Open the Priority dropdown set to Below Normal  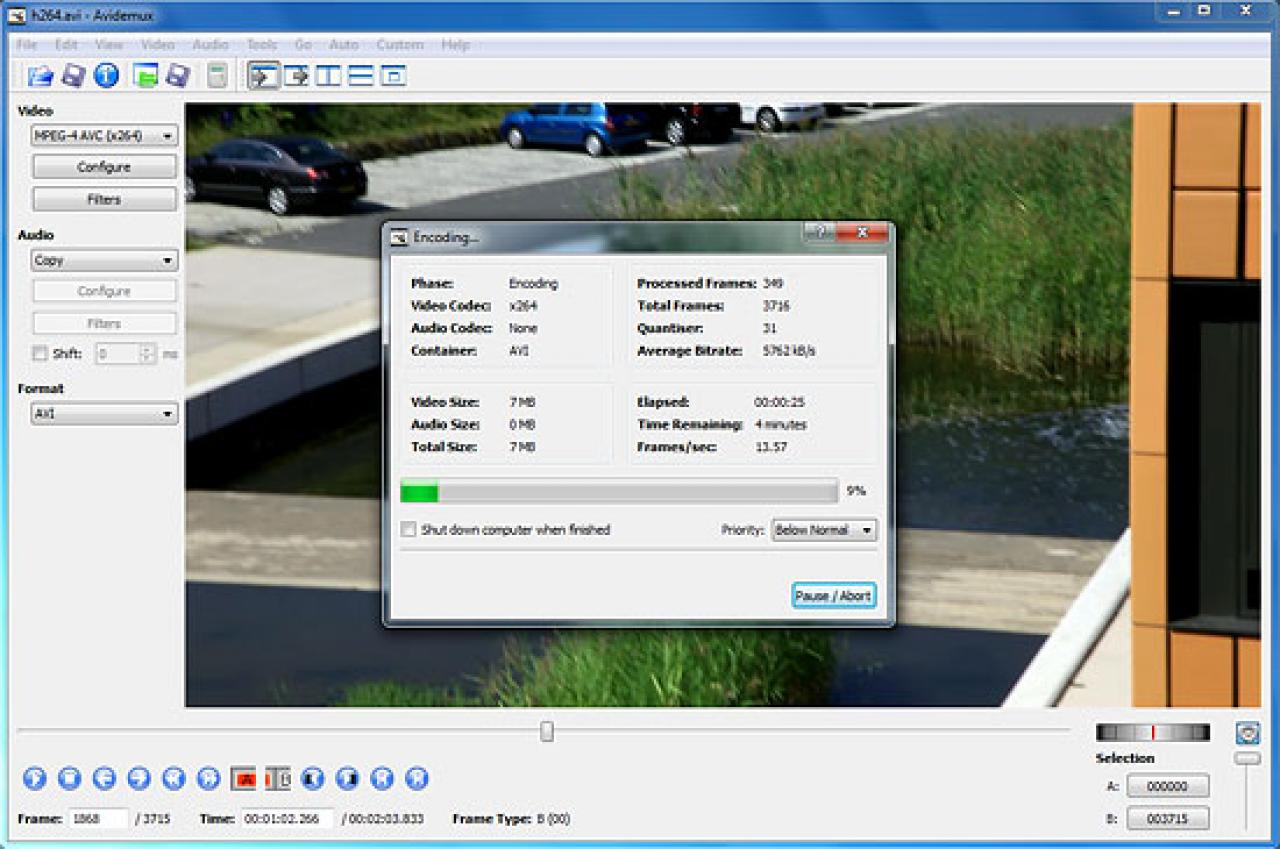tap(825, 530)
